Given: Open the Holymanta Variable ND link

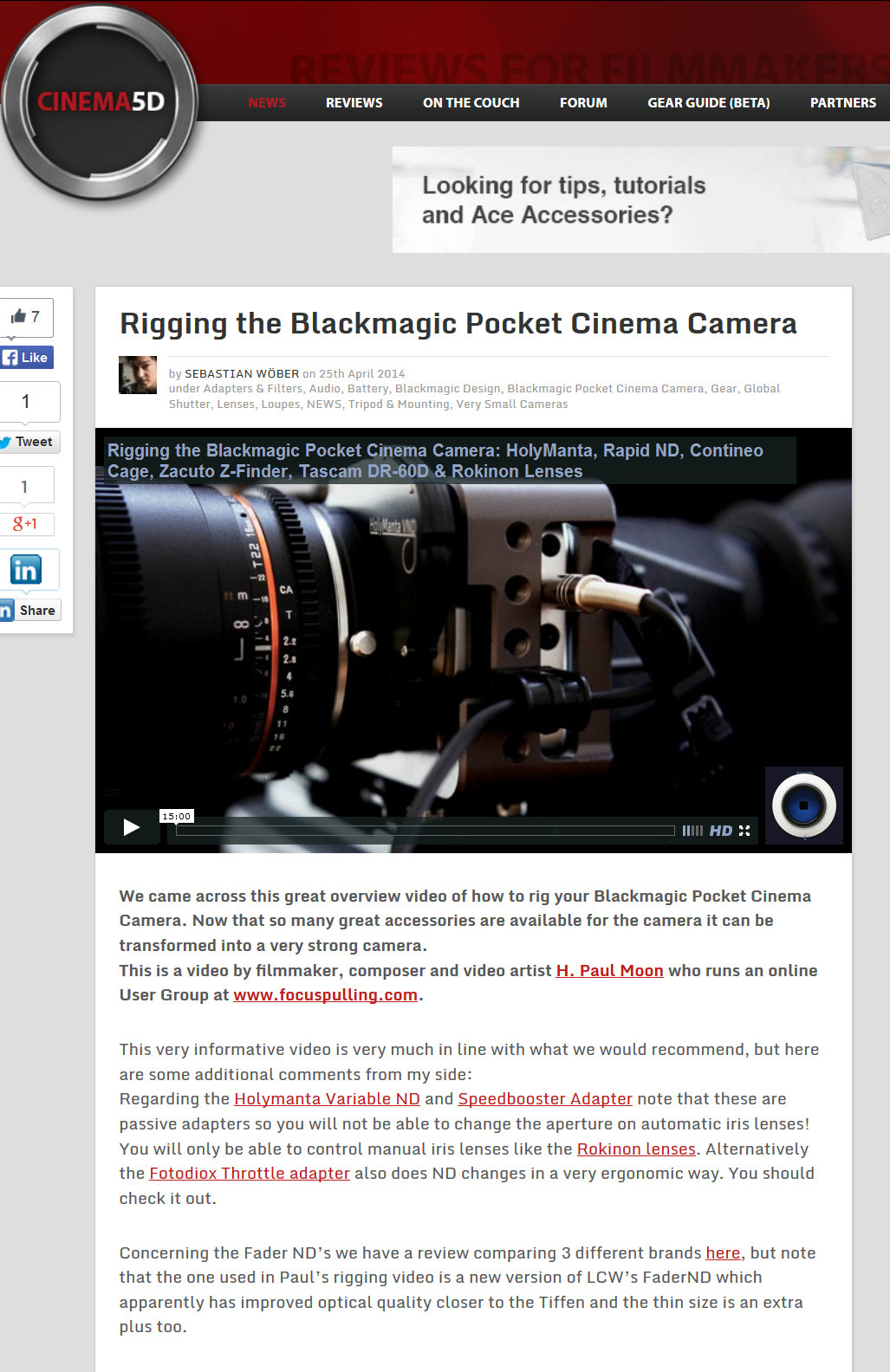Looking at the screenshot, I should pos(328,1099).
